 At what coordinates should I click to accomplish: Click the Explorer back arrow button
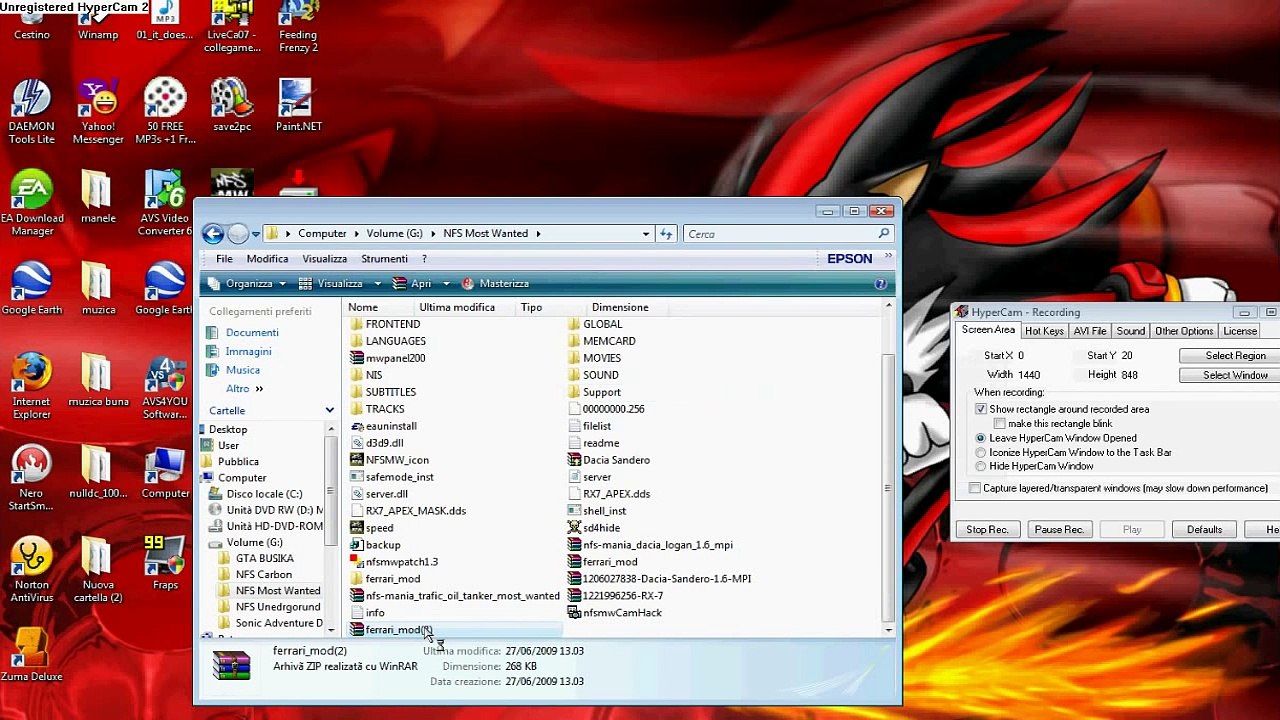click(x=212, y=234)
